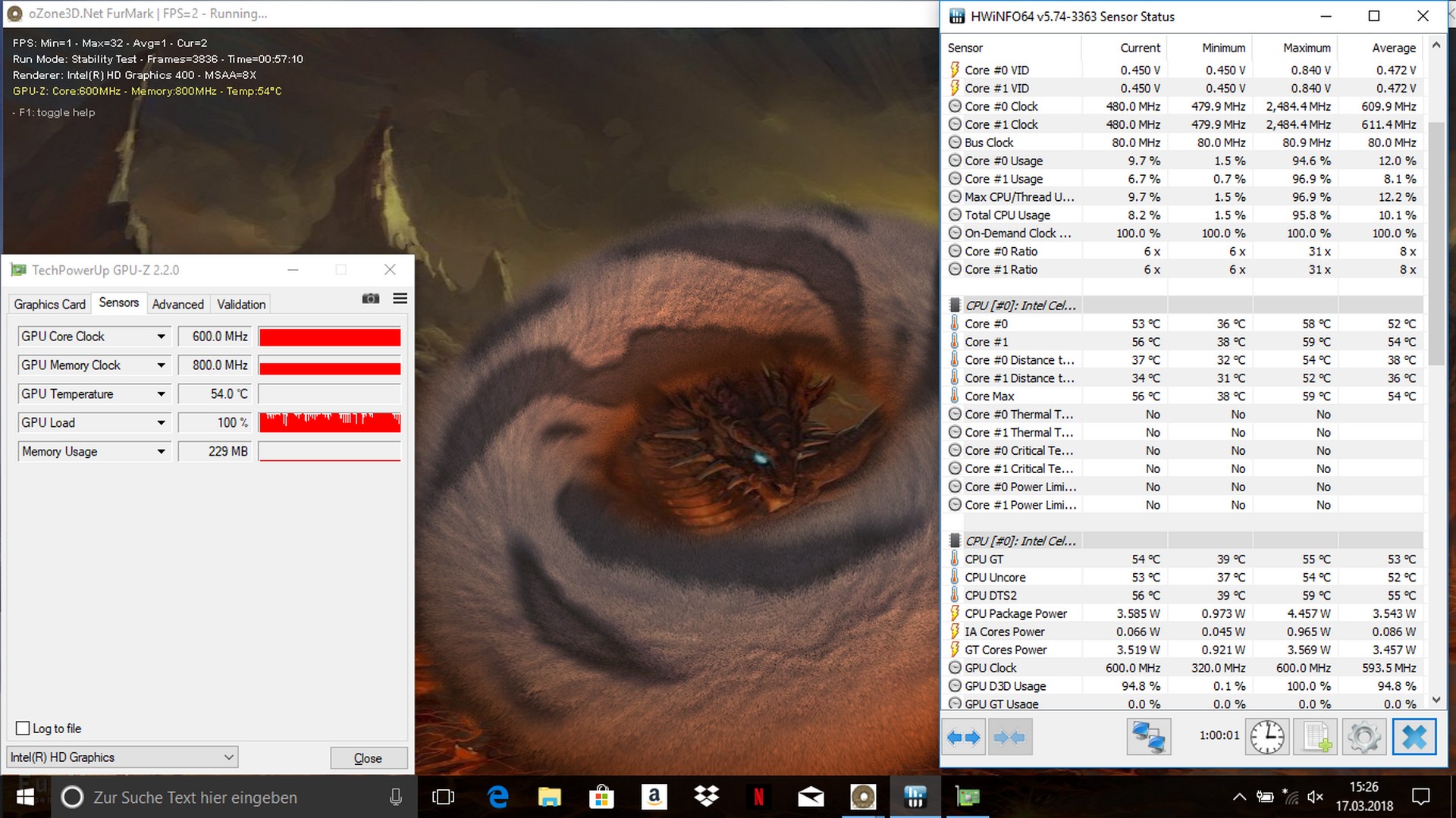Image resolution: width=1456 pixels, height=818 pixels.
Task: Take a GPU-Z screenshot with the camera icon
Action: (x=370, y=299)
